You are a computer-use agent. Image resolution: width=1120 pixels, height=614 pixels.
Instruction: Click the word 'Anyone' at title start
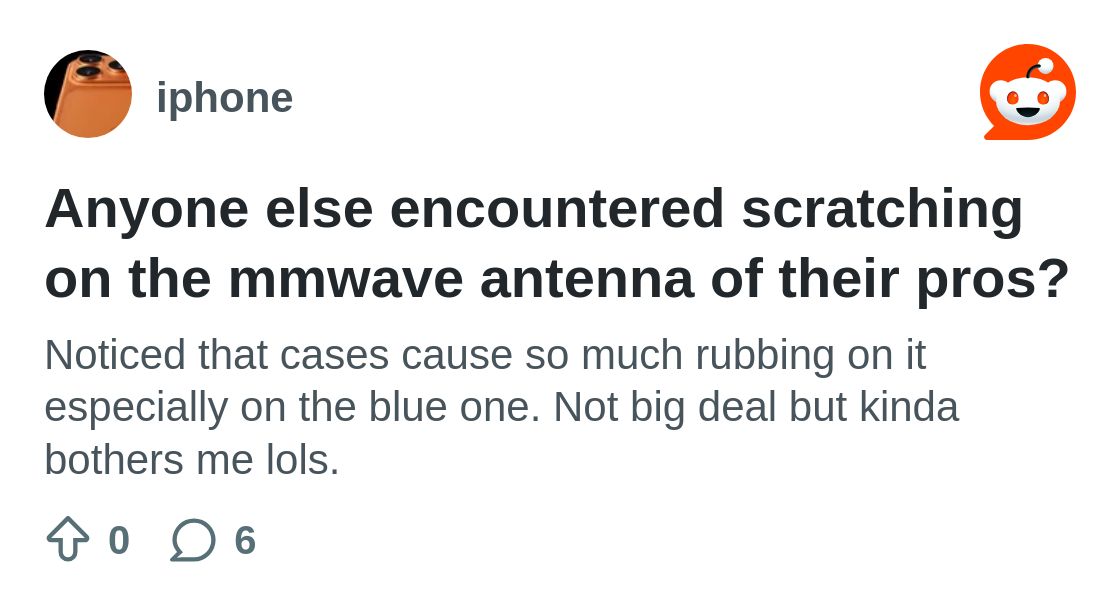[x=147, y=210]
